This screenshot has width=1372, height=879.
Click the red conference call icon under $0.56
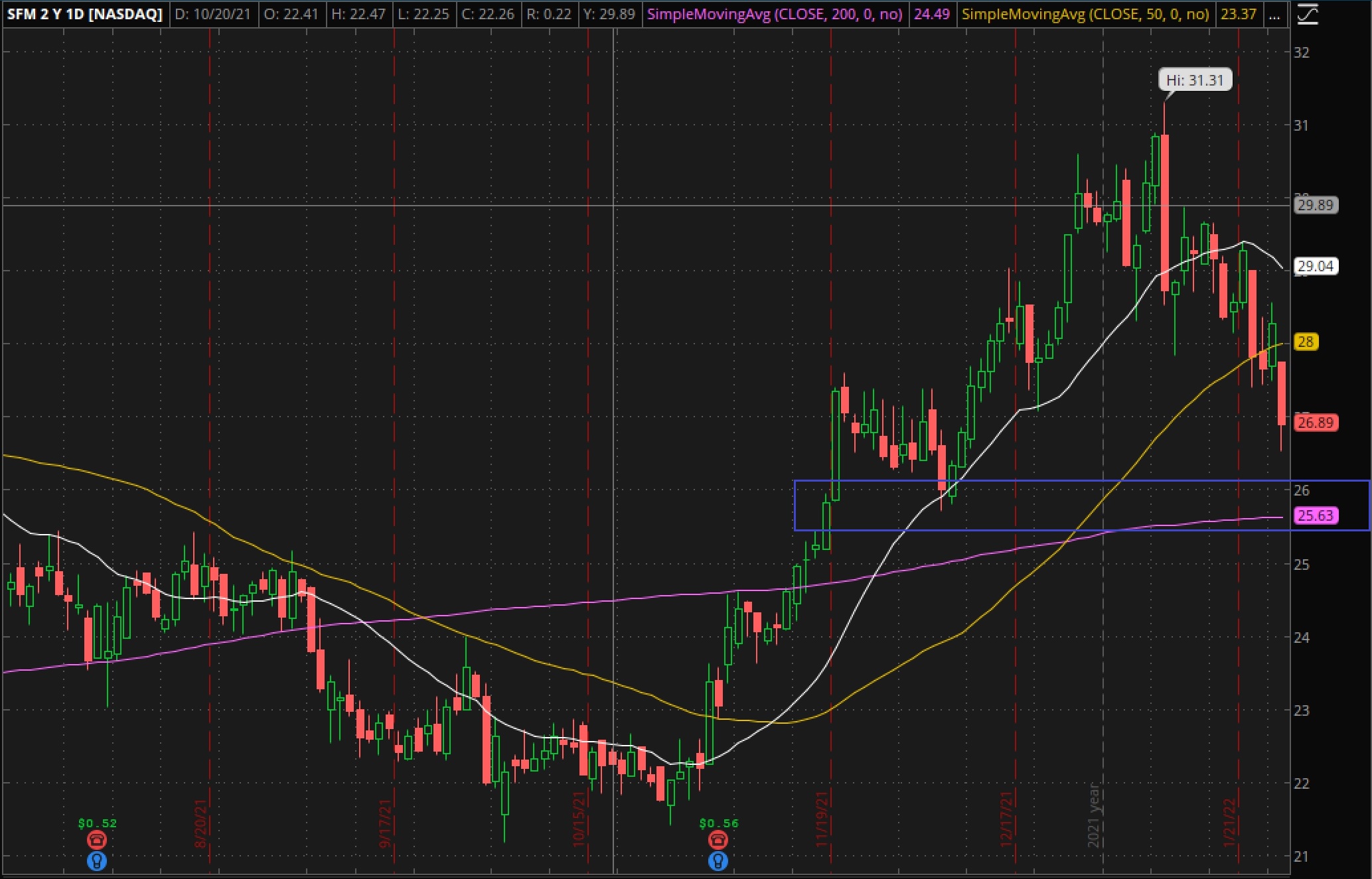point(718,841)
